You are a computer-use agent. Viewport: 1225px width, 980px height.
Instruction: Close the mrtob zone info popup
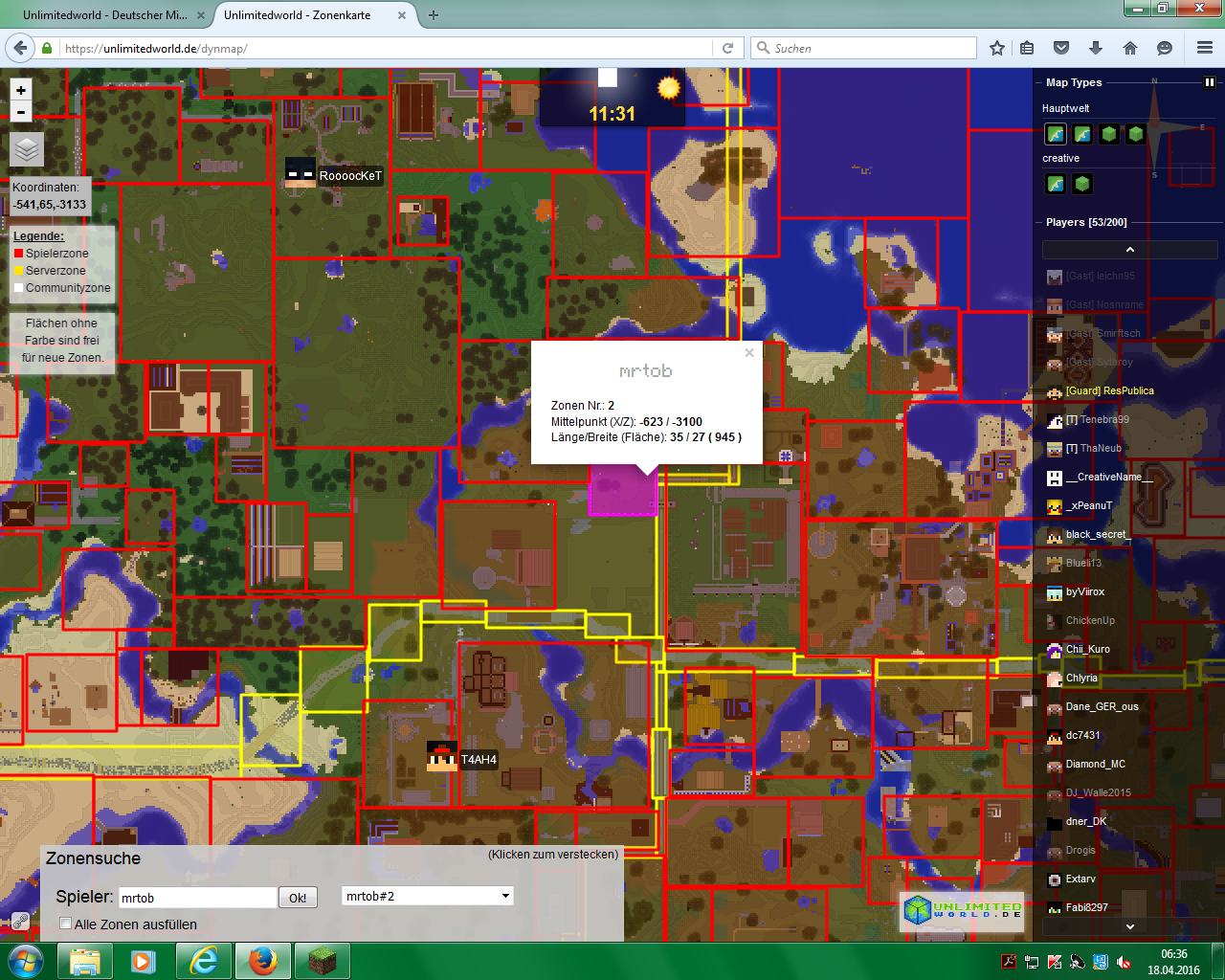(749, 352)
